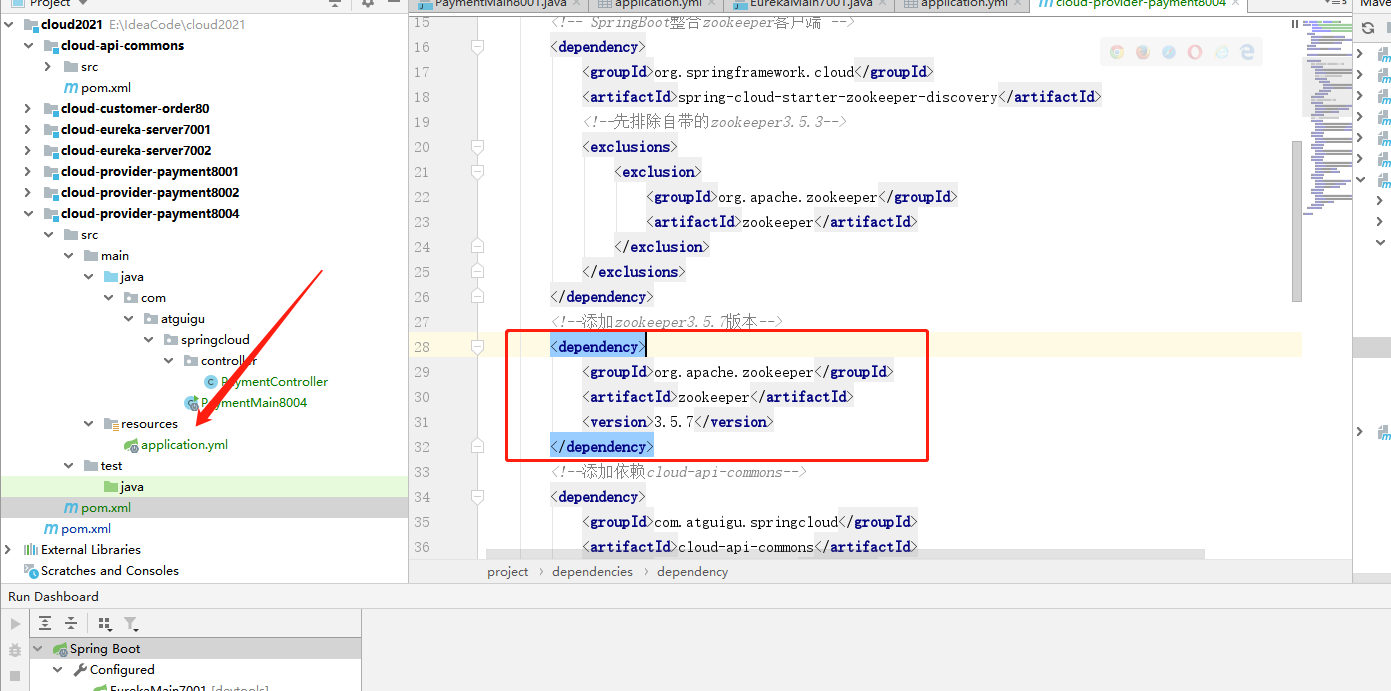Click the editor vertical scrollbar thumb
Image resolution: width=1391 pixels, height=691 pixels.
[1297, 221]
